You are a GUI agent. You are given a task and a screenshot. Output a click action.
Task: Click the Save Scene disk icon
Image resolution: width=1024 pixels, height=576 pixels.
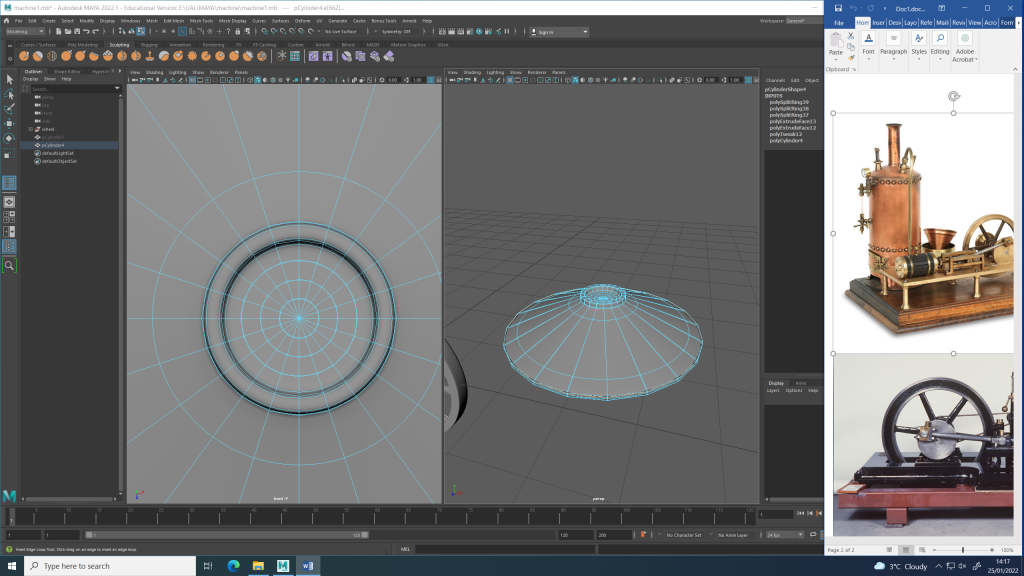77,31
